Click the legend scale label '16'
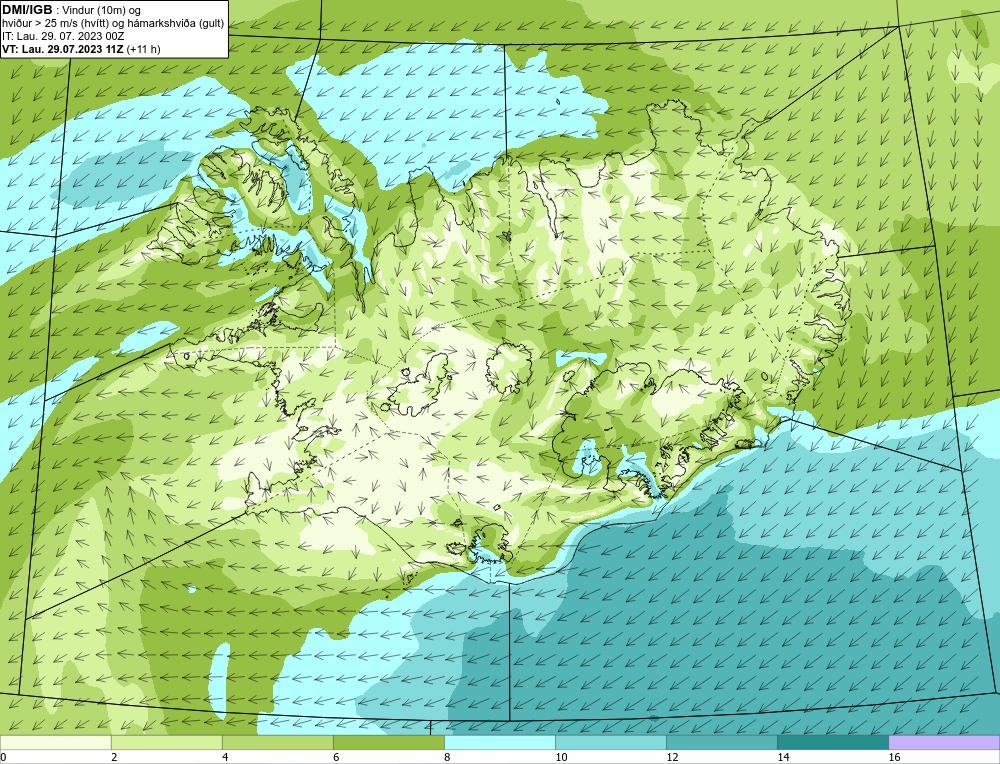The height and width of the screenshot is (764, 1000). pos(894,758)
